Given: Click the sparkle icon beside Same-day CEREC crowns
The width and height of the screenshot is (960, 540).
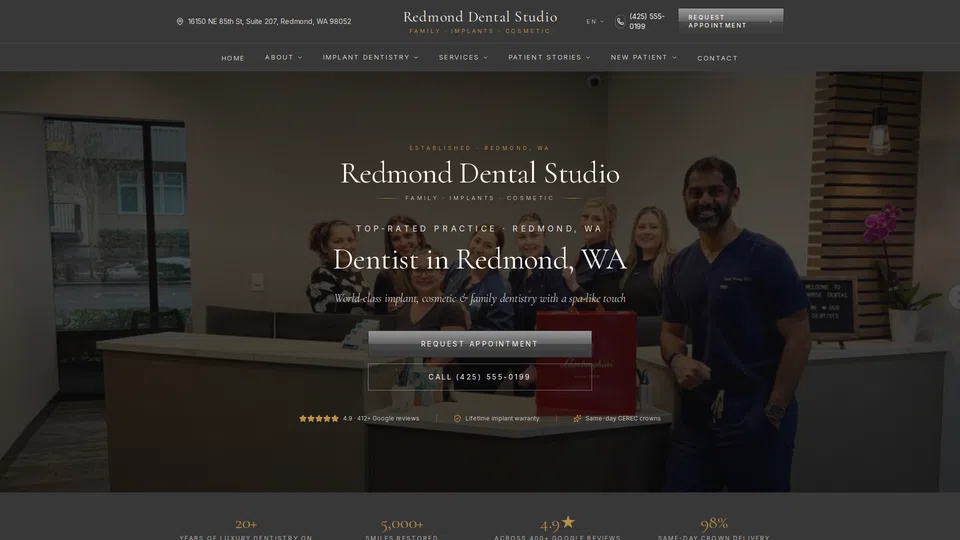Looking at the screenshot, I should [x=577, y=419].
